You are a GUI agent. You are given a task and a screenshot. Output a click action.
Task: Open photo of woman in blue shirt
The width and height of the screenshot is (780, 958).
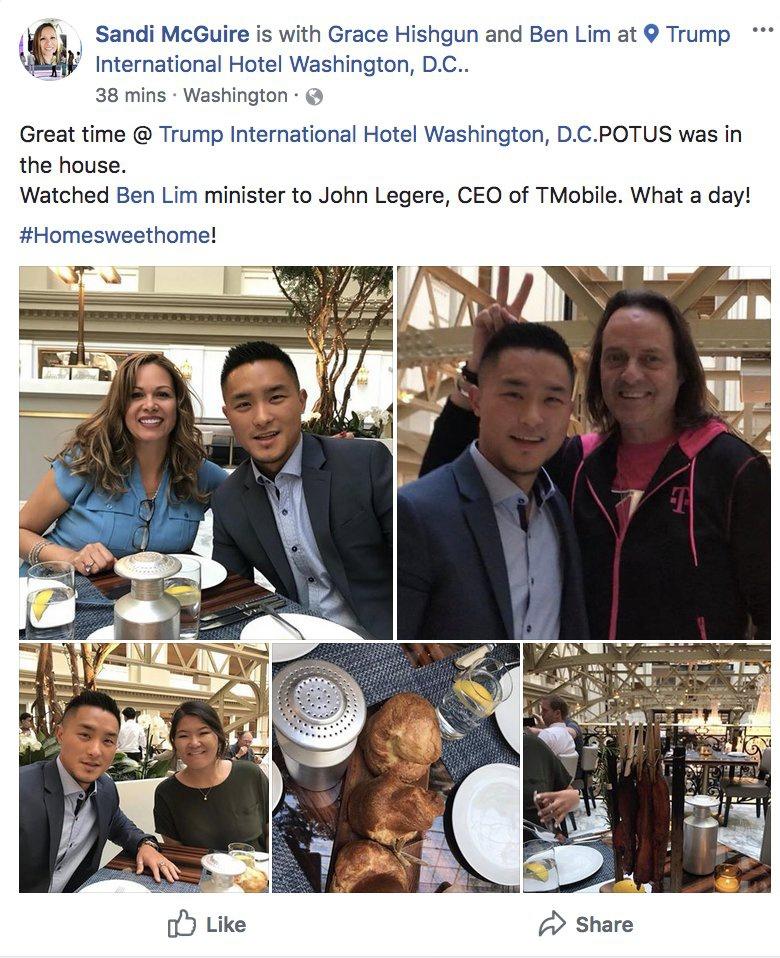[x=206, y=453]
